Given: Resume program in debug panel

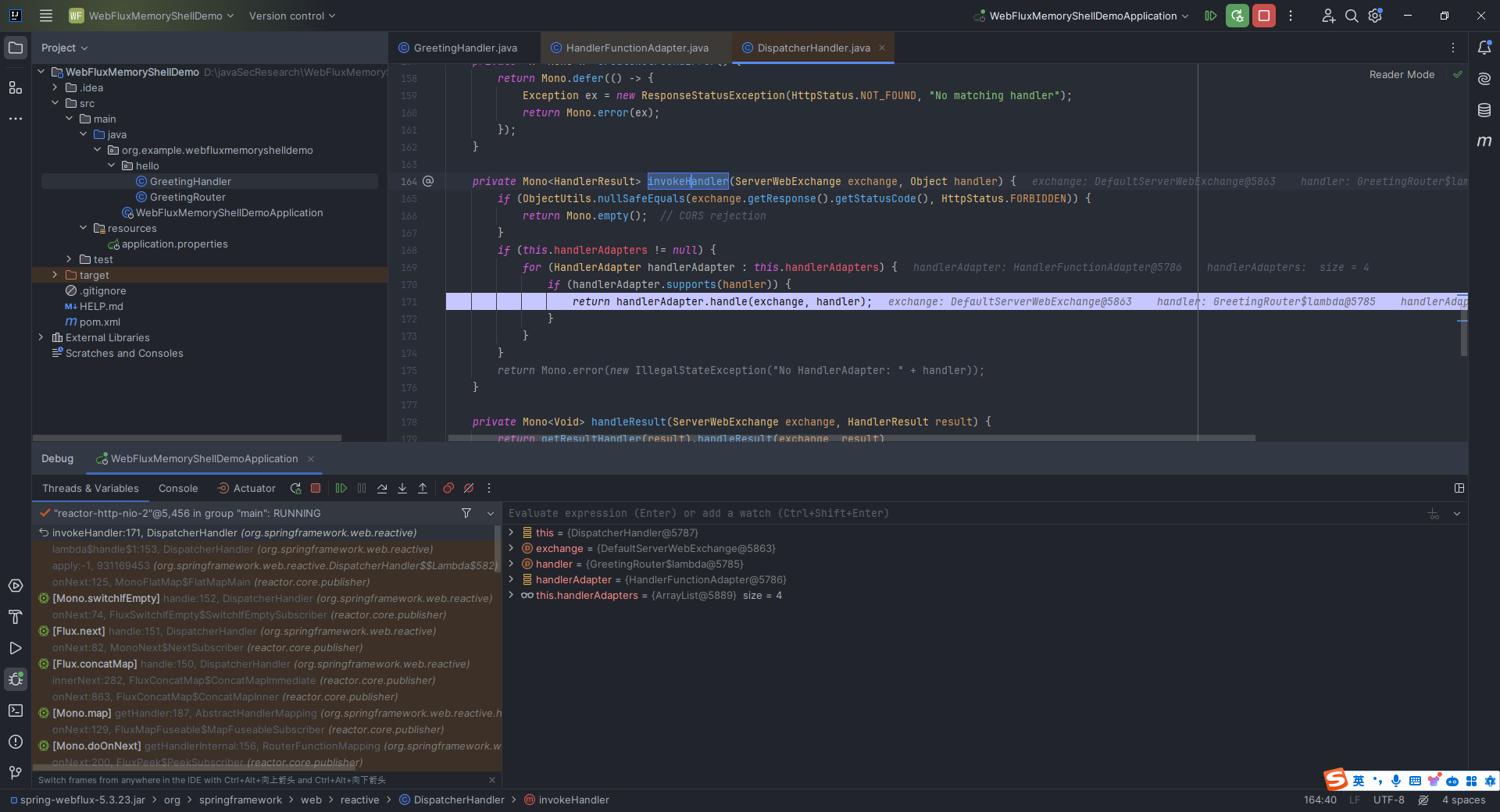Looking at the screenshot, I should [x=341, y=489].
